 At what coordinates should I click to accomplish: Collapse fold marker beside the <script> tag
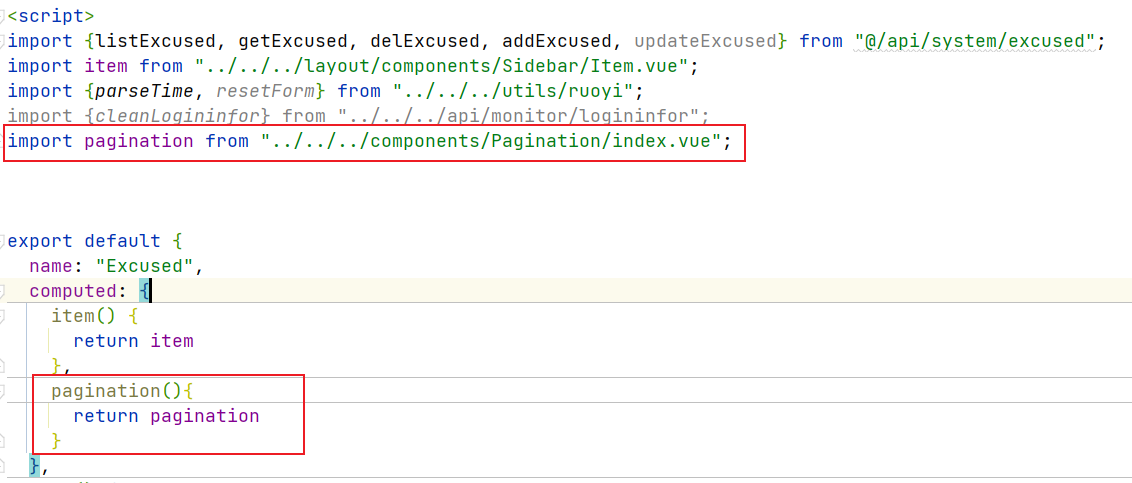[x=3, y=15]
